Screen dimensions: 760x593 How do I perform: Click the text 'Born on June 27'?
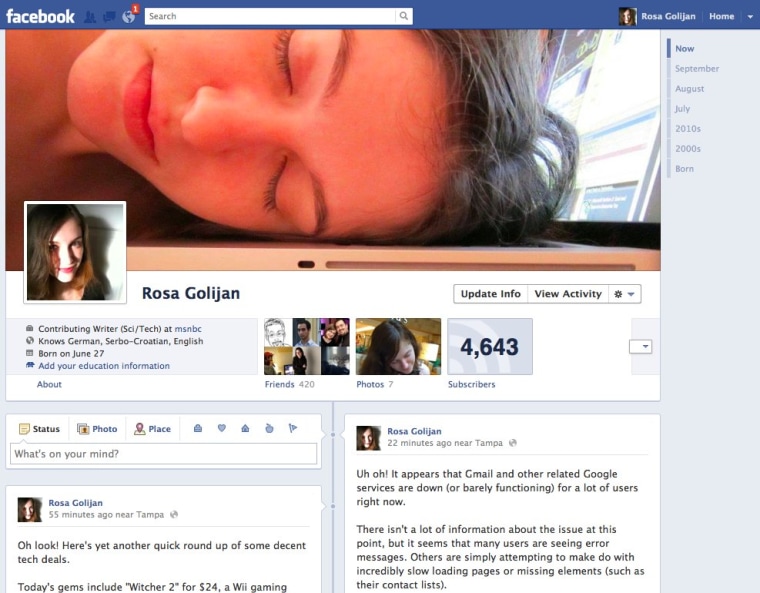click(71, 353)
